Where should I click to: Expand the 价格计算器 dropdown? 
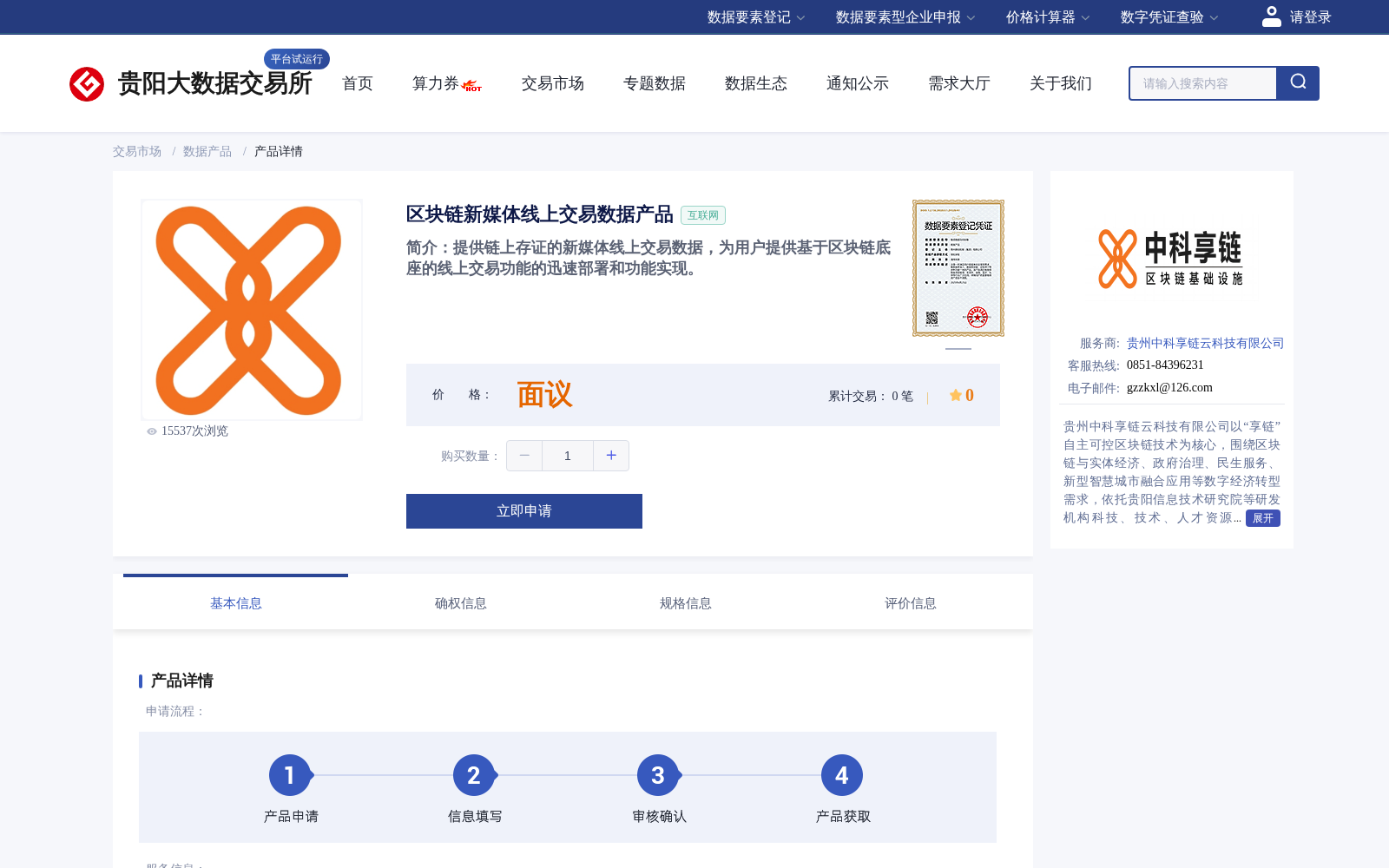pyautogui.click(x=1048, y=17)
